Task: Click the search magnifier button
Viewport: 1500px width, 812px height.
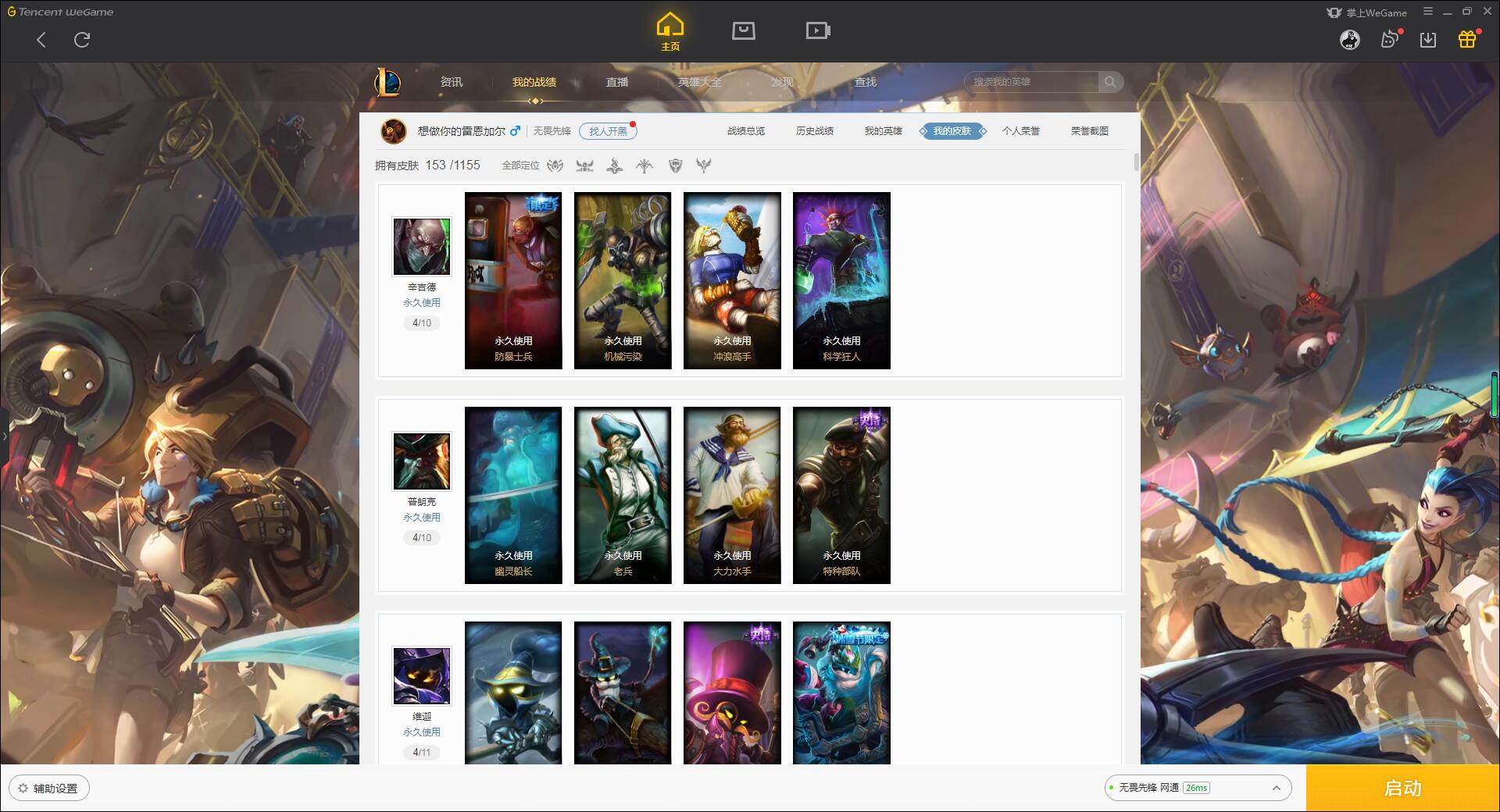Action: point(1110,82)
